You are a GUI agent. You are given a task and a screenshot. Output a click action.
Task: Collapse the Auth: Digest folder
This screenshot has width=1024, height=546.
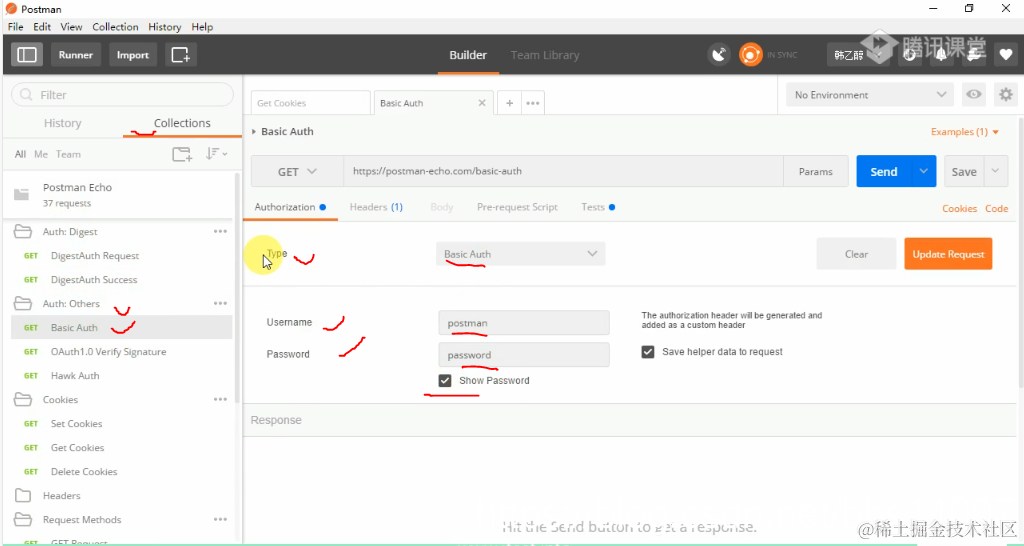(23, 232)
